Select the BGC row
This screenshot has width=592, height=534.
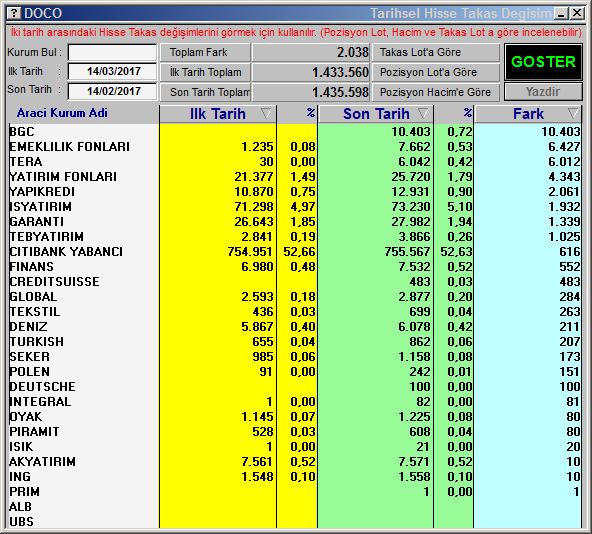[x=294, y=131]
